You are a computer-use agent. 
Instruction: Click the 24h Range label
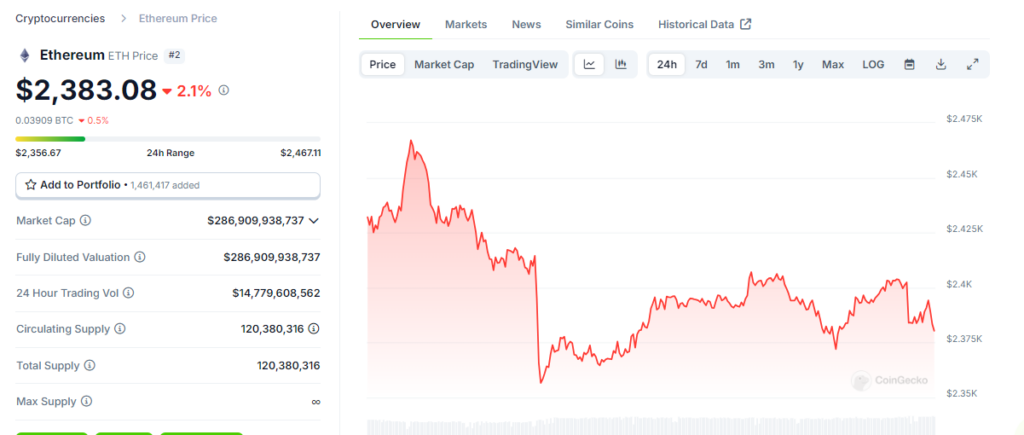click(170, 153)
